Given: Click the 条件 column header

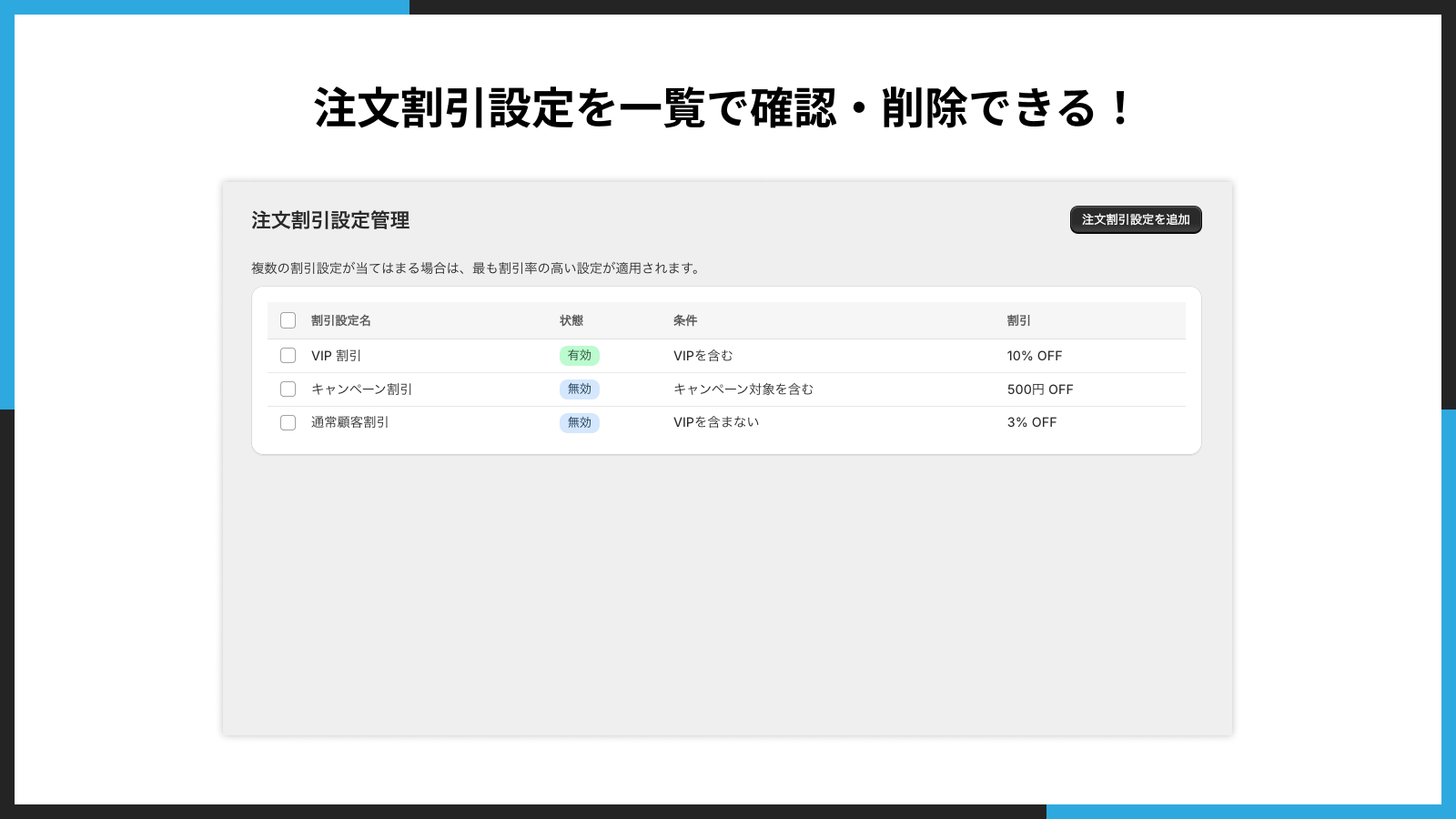Looking at the screenshot, I should point(684,320).
